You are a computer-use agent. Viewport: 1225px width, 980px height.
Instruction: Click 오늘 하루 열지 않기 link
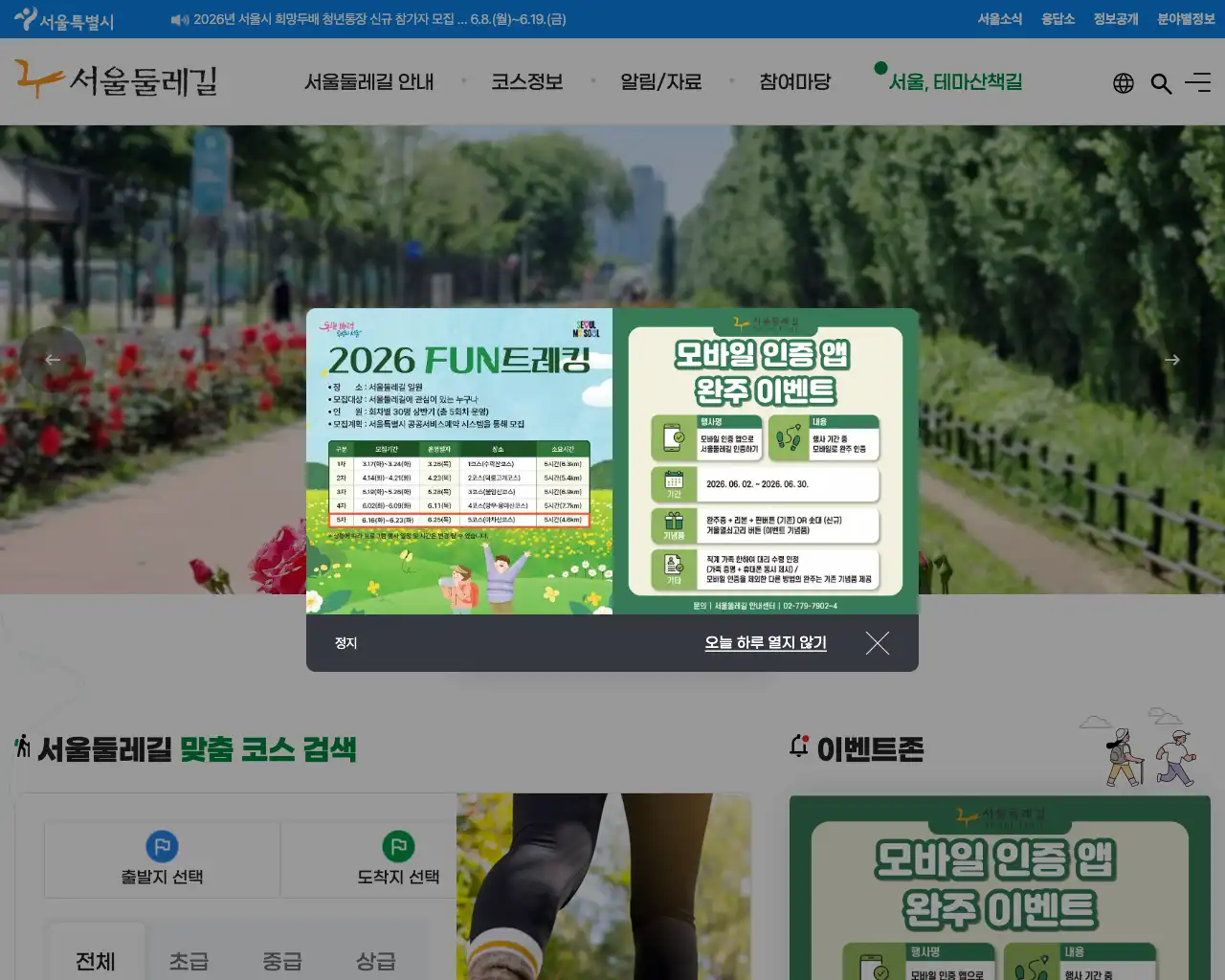click(x=766, y=643)
